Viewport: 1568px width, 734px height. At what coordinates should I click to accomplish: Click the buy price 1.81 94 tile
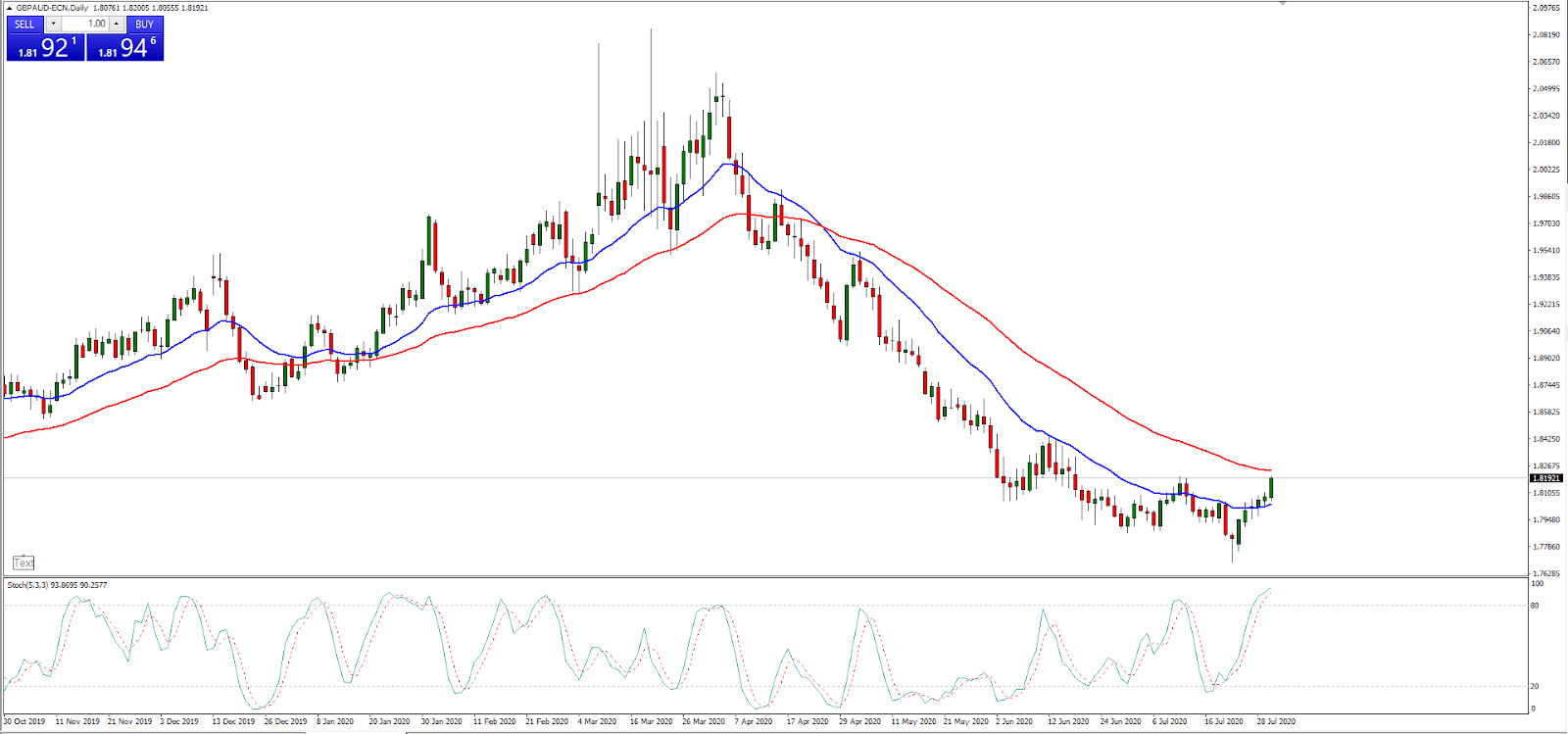click(125, 48)
